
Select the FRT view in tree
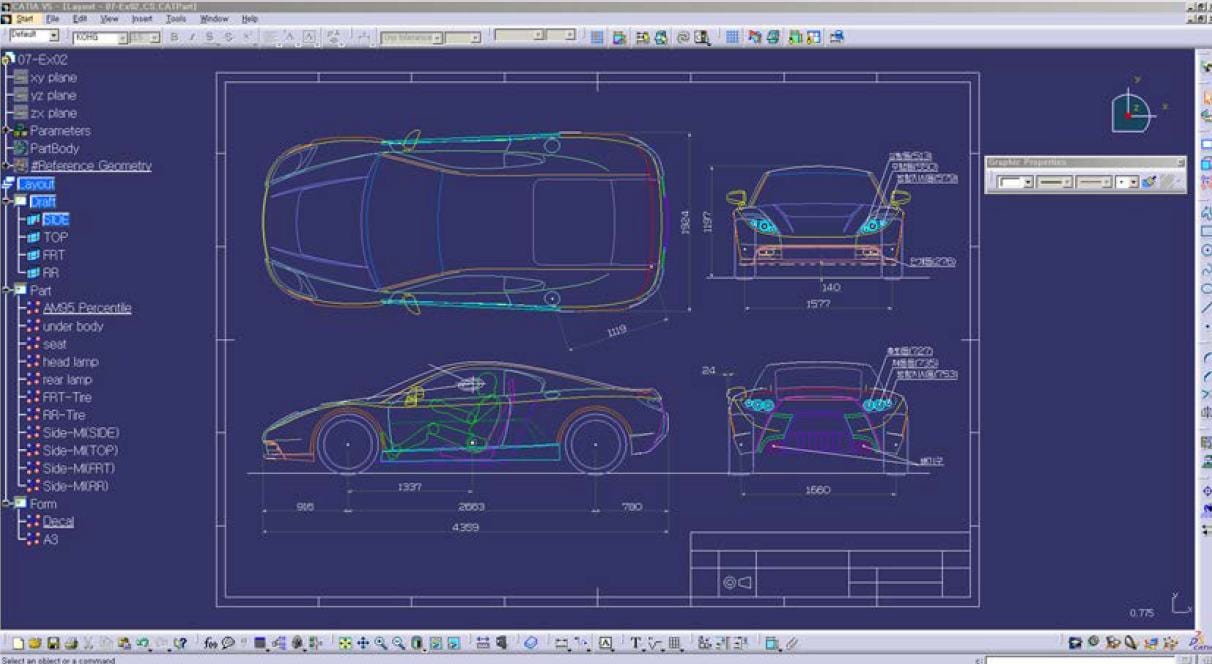54,255
